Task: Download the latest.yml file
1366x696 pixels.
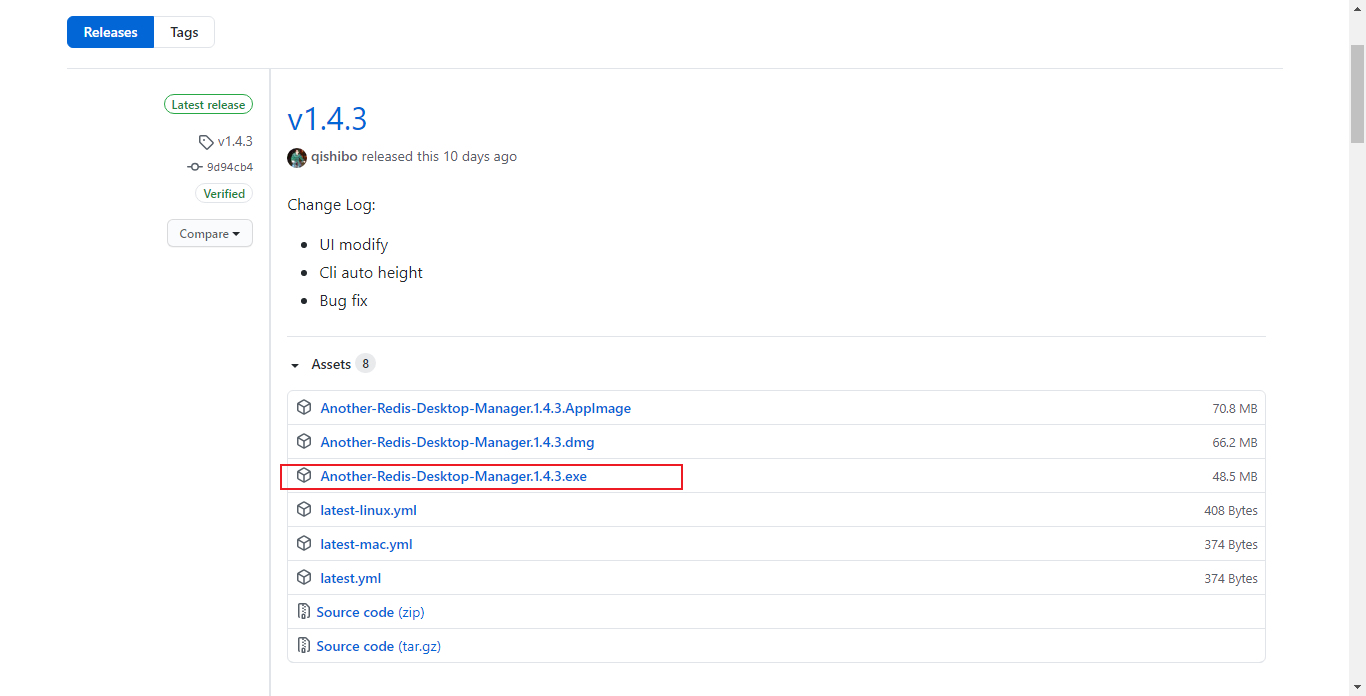Action: pos(350,578)
